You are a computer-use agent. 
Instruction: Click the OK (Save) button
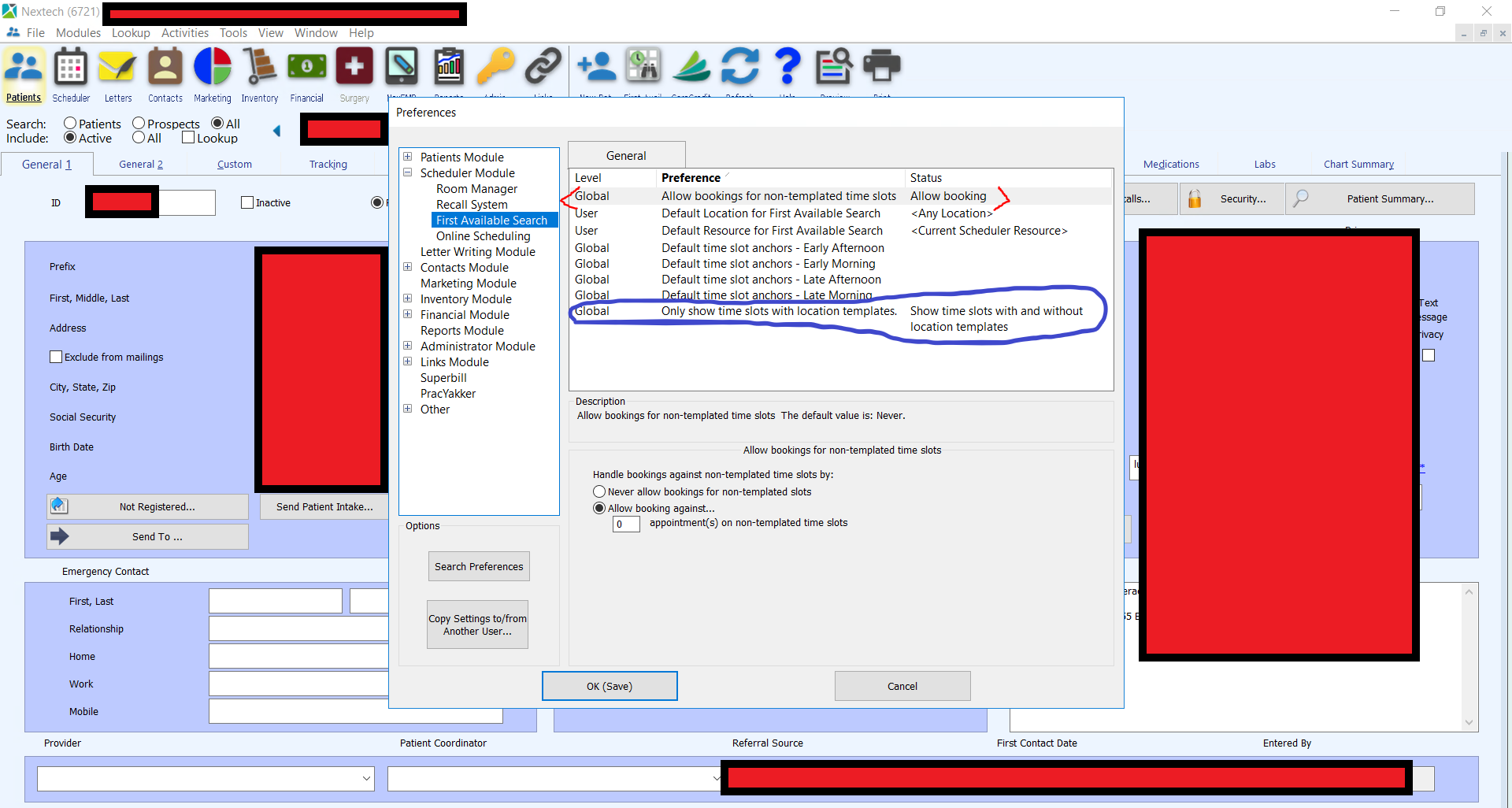point(609,686)
